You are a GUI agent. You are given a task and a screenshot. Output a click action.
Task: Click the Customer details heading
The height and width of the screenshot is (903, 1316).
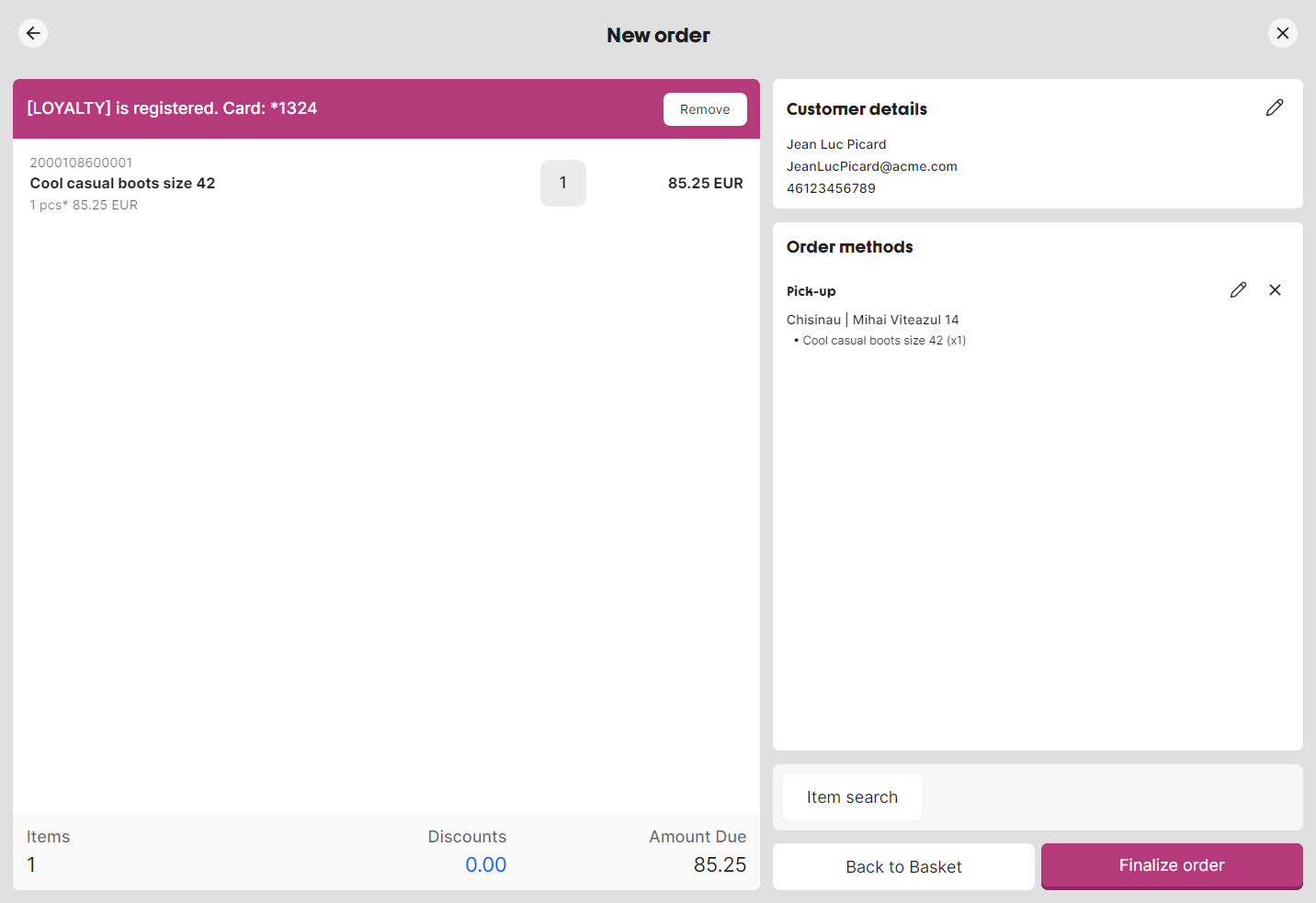point(856,108)
